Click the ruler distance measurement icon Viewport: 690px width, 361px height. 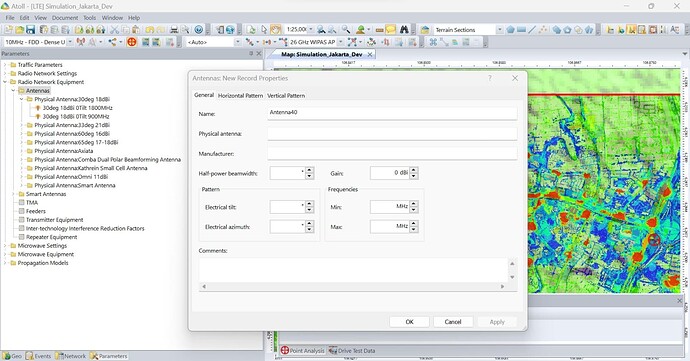[379, 29]
